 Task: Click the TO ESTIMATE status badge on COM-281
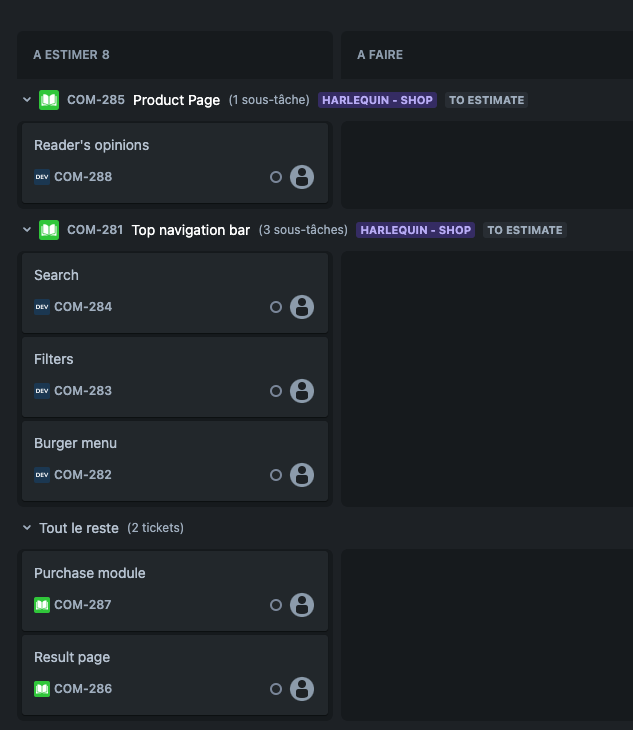[525, 230]
